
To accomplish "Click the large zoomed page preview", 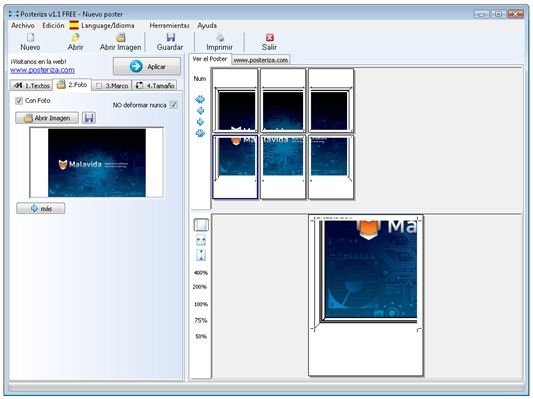I will [x=366, y=295].
